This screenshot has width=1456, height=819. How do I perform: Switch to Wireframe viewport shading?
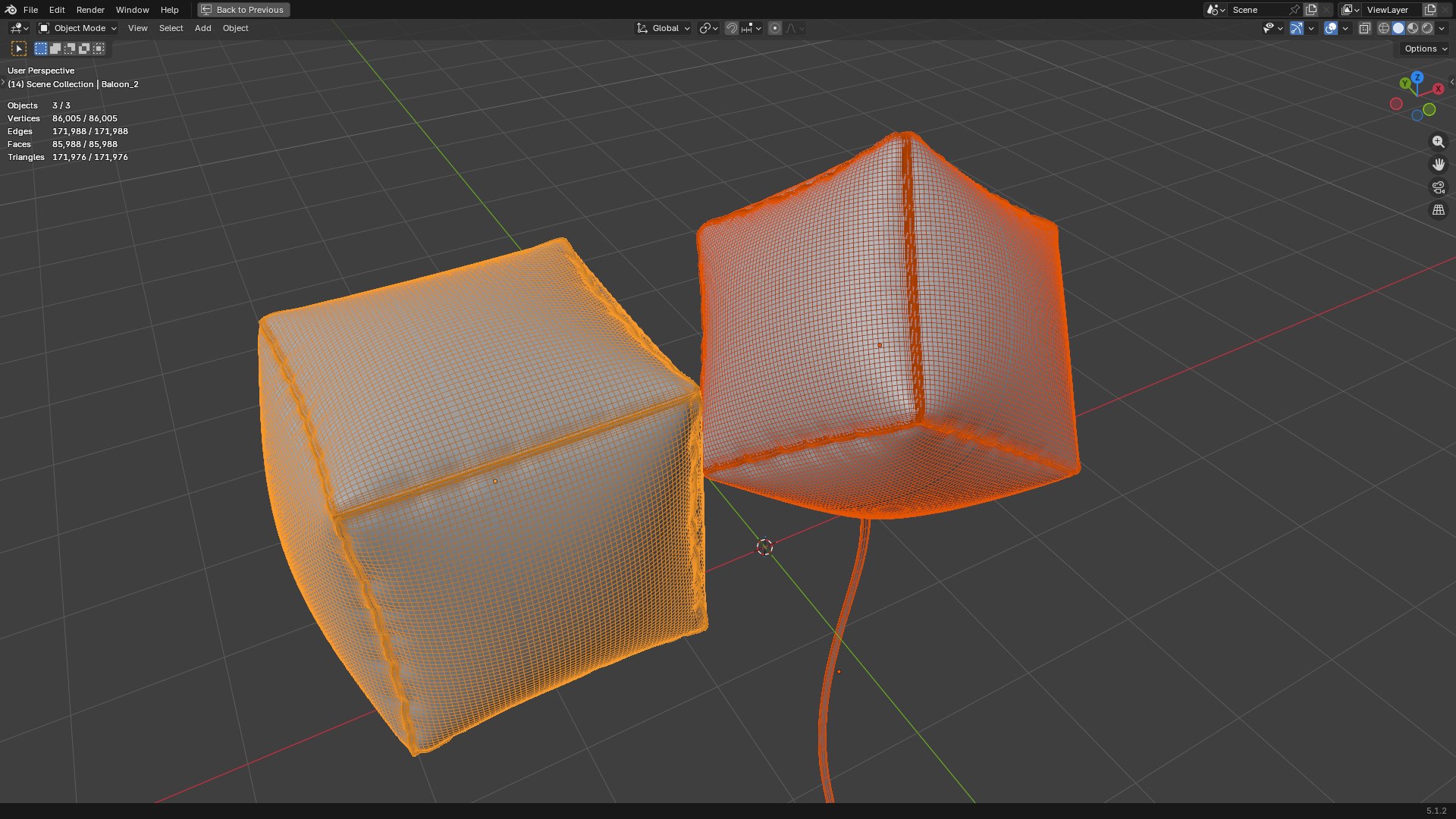[1384, 28]
